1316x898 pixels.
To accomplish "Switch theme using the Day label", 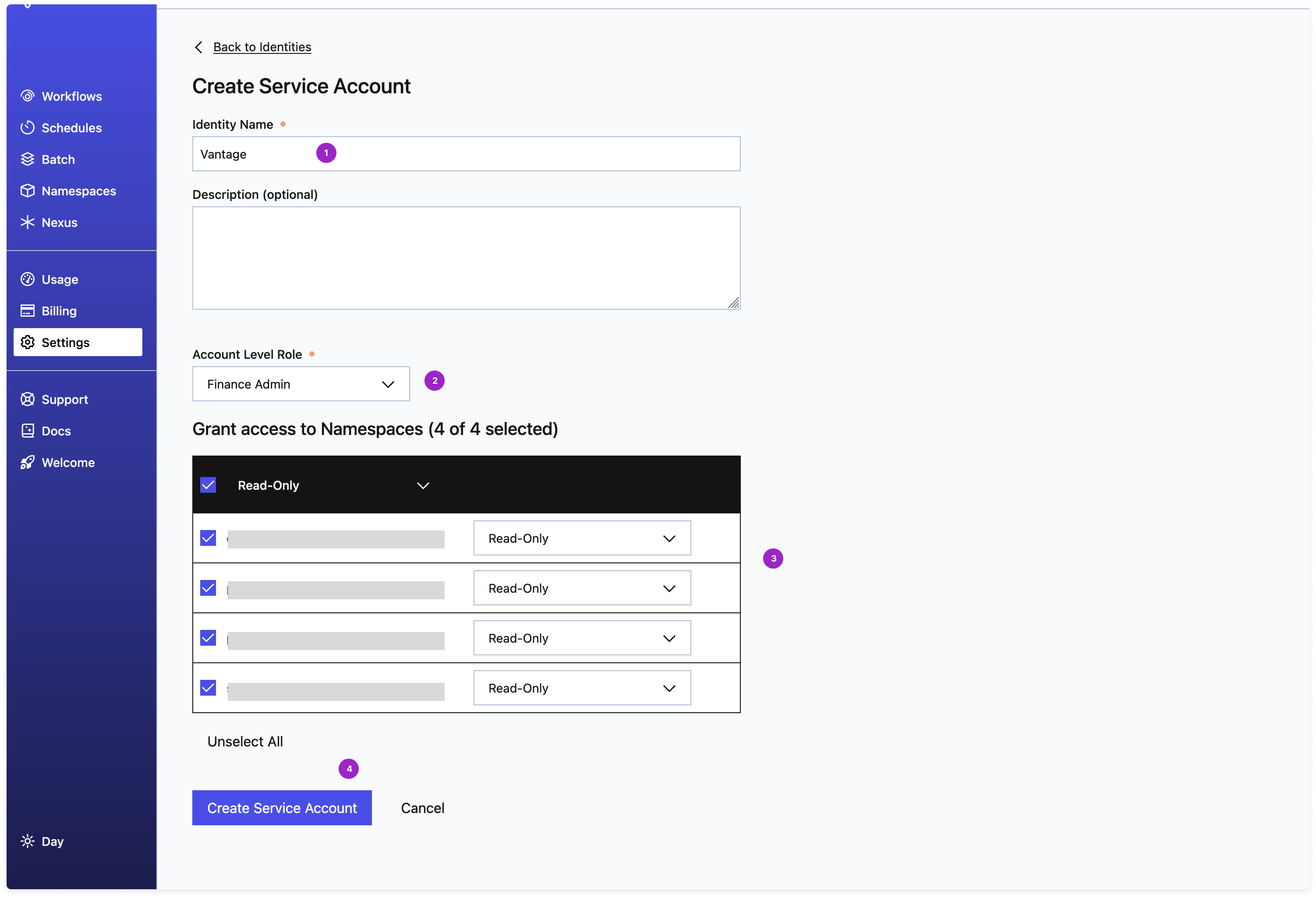I will coord(53,841).
